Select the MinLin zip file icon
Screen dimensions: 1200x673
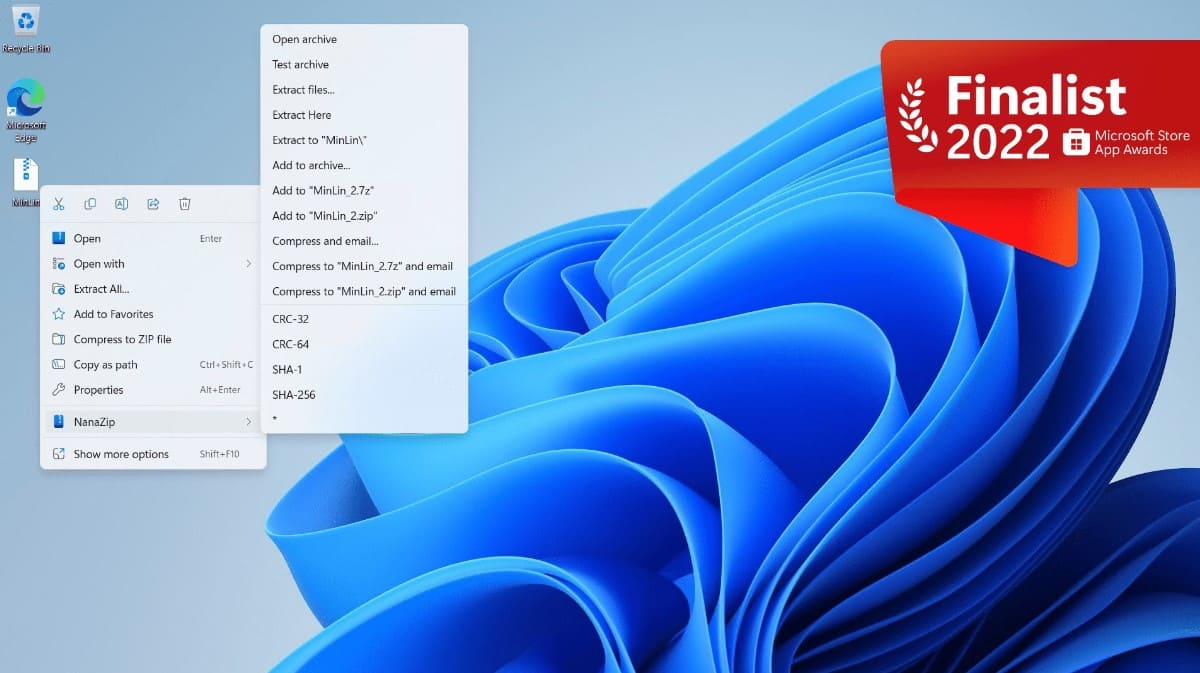pos(26,176)
